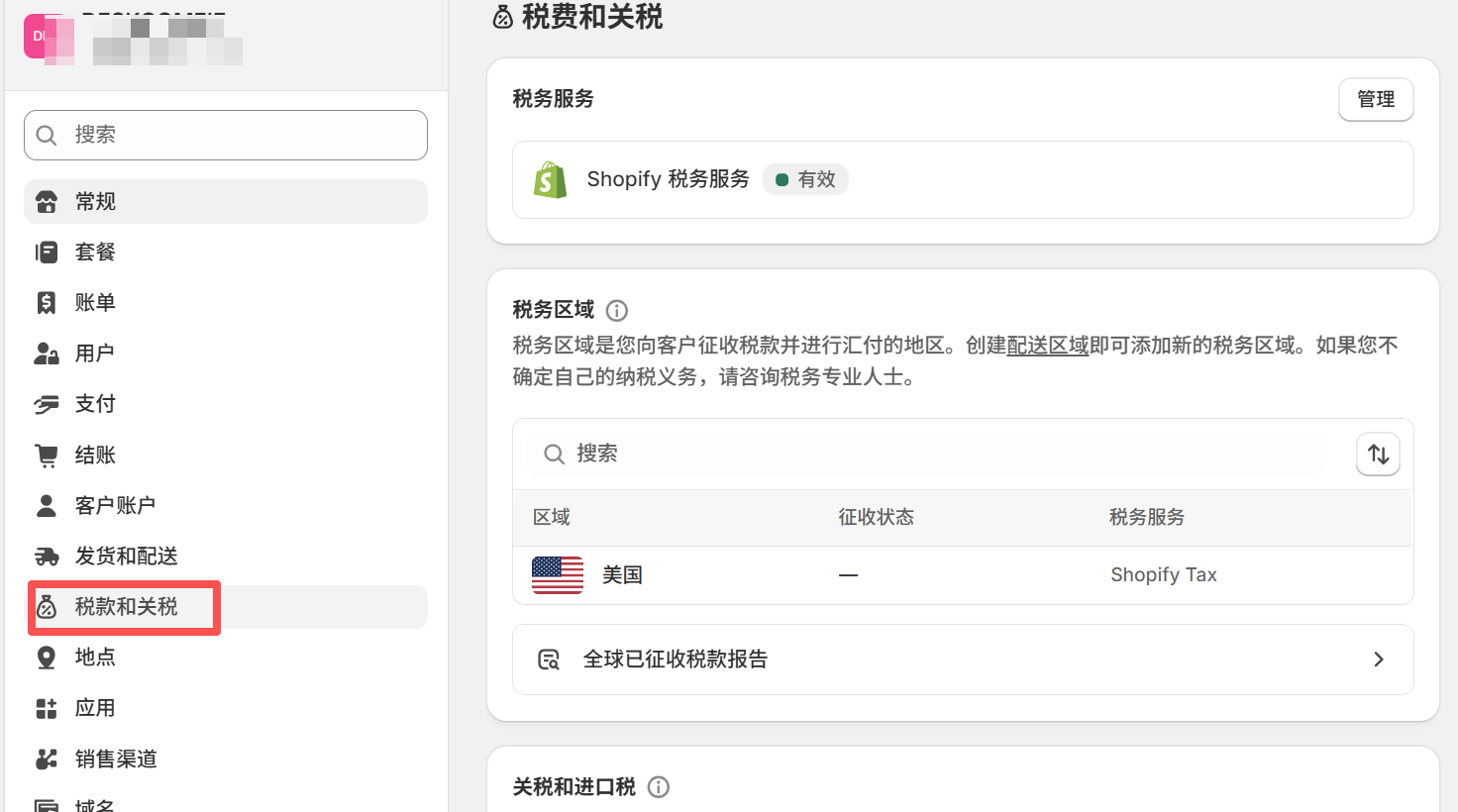The image size is (1458, 812).
Task: Click the 全球已征收税款报告 report icon
Action: 549,660
